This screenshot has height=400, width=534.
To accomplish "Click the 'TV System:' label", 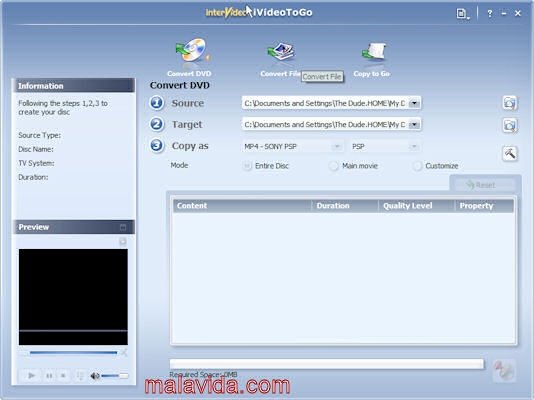I will (36, 163).
